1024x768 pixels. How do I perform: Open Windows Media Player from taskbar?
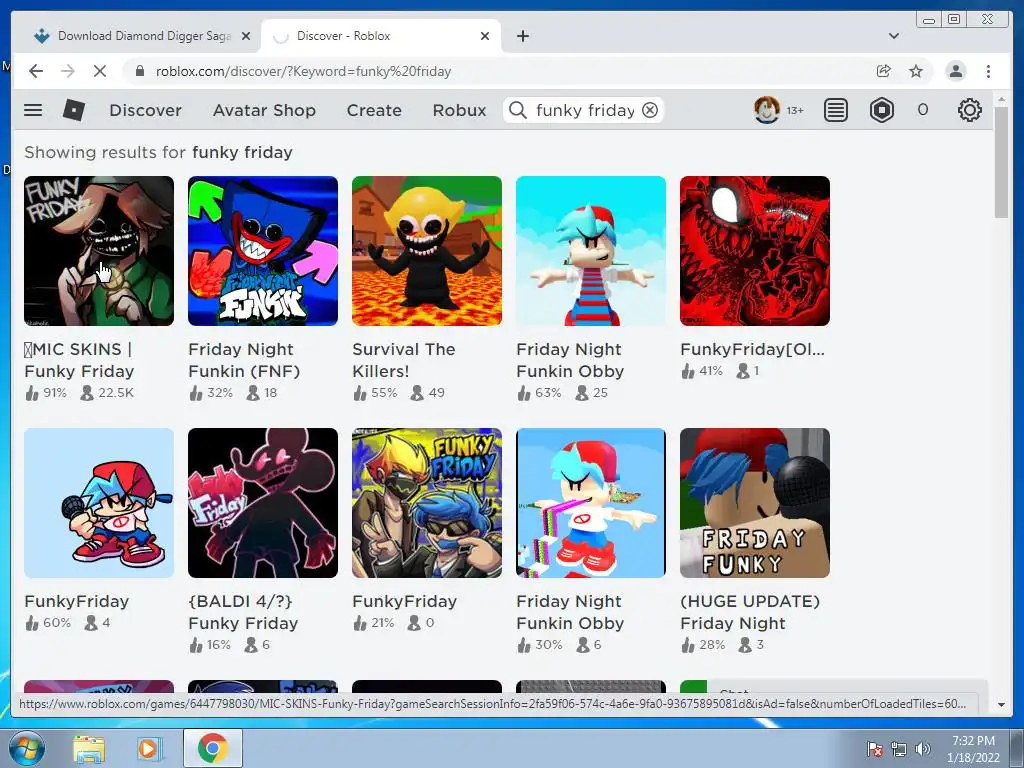point(150,748)
